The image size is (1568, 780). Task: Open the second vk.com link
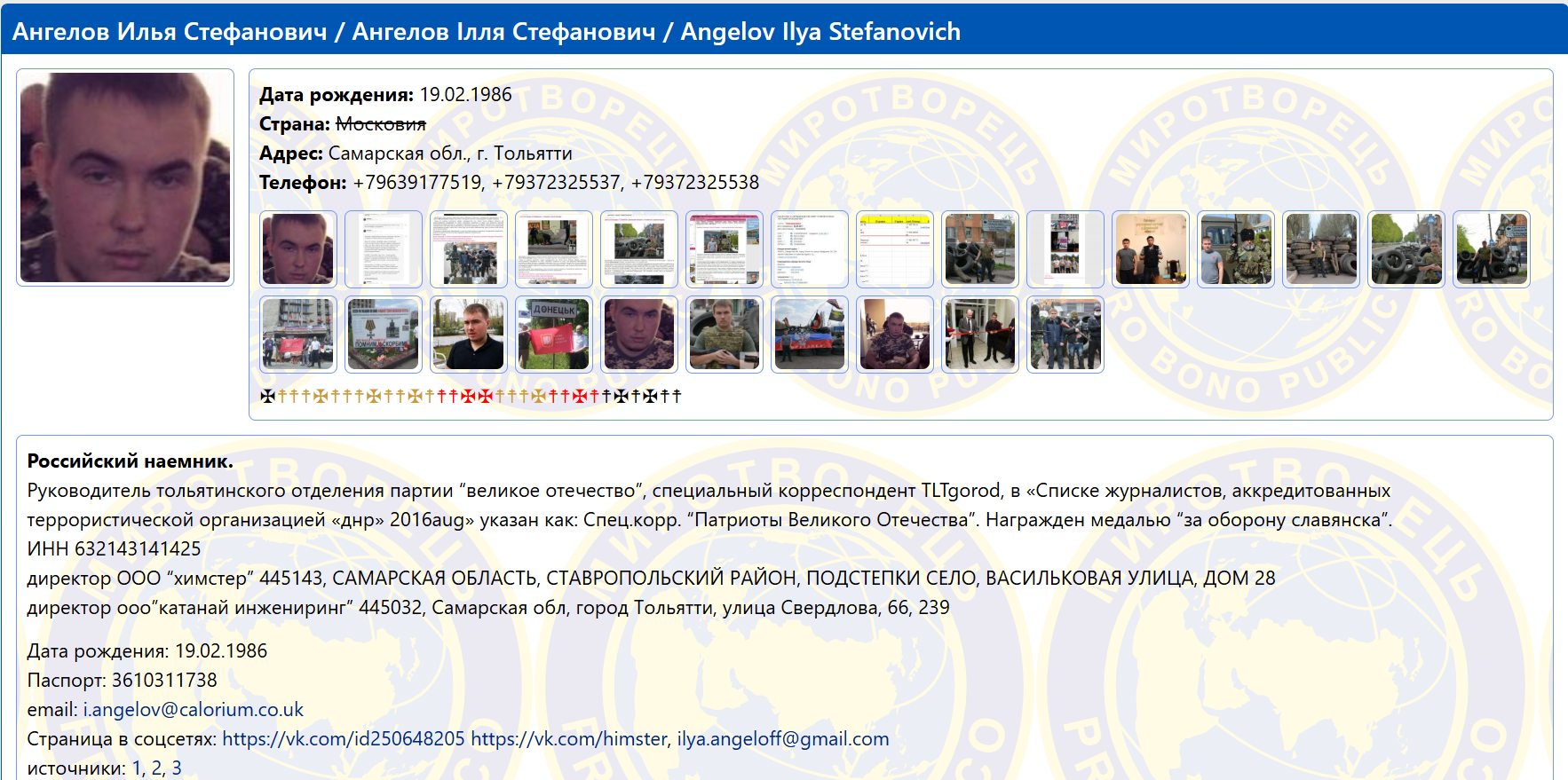tap(569, 739)
